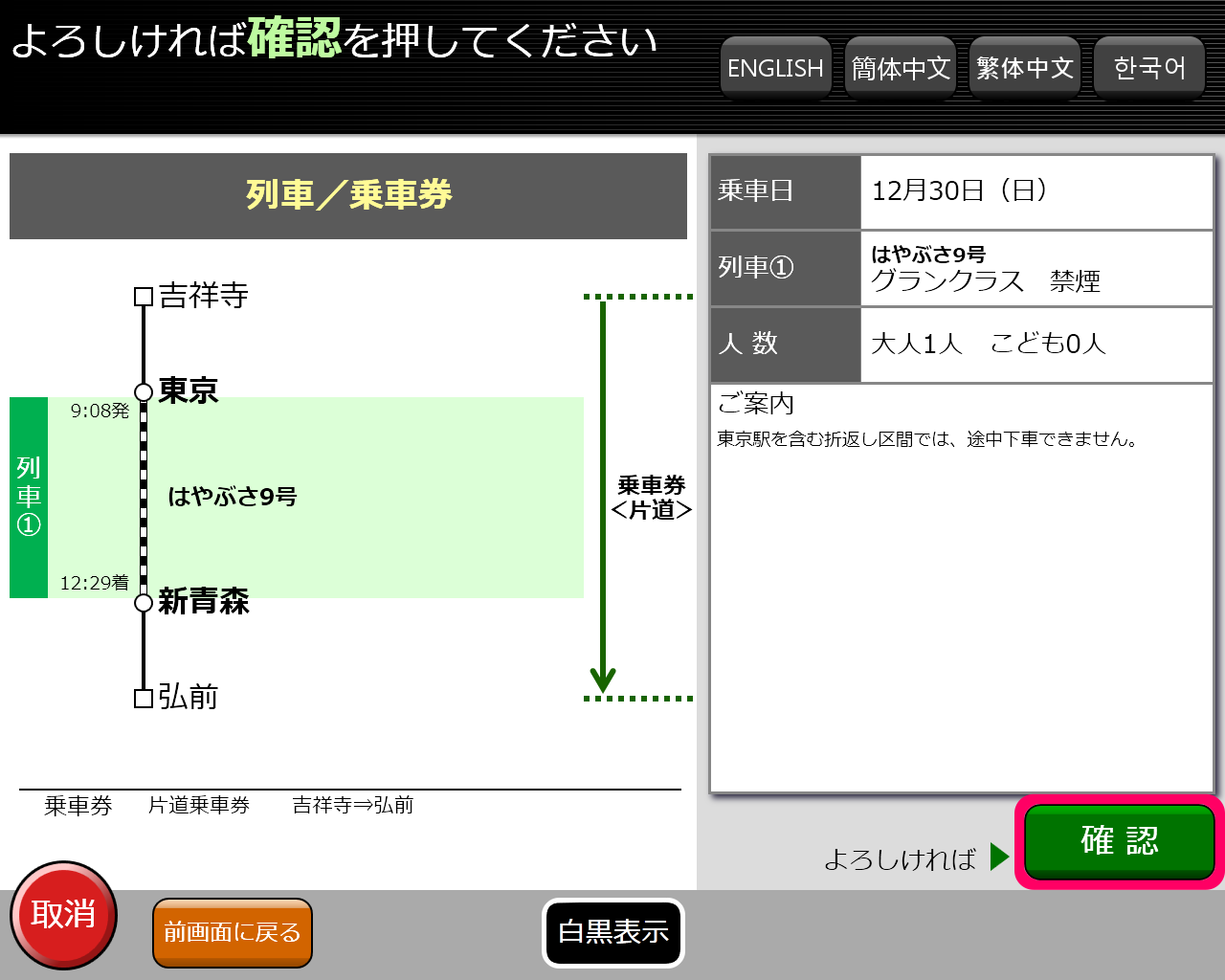Click the 吉祥寺⇒弘前 route summary text
Image resolution: width=1225 pixels, height=980 pixels.
tap(353, 806)
